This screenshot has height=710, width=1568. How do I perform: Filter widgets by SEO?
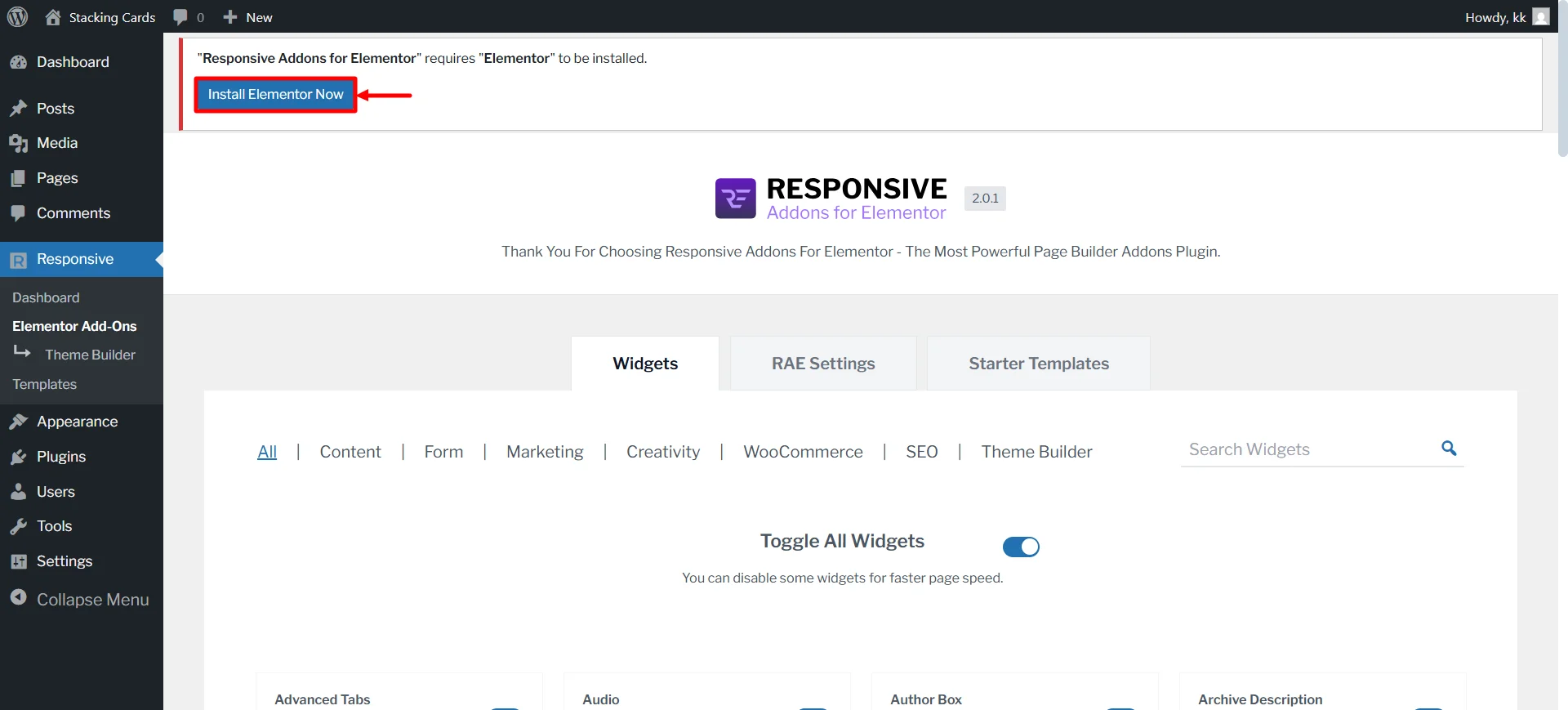pos(922,452)
